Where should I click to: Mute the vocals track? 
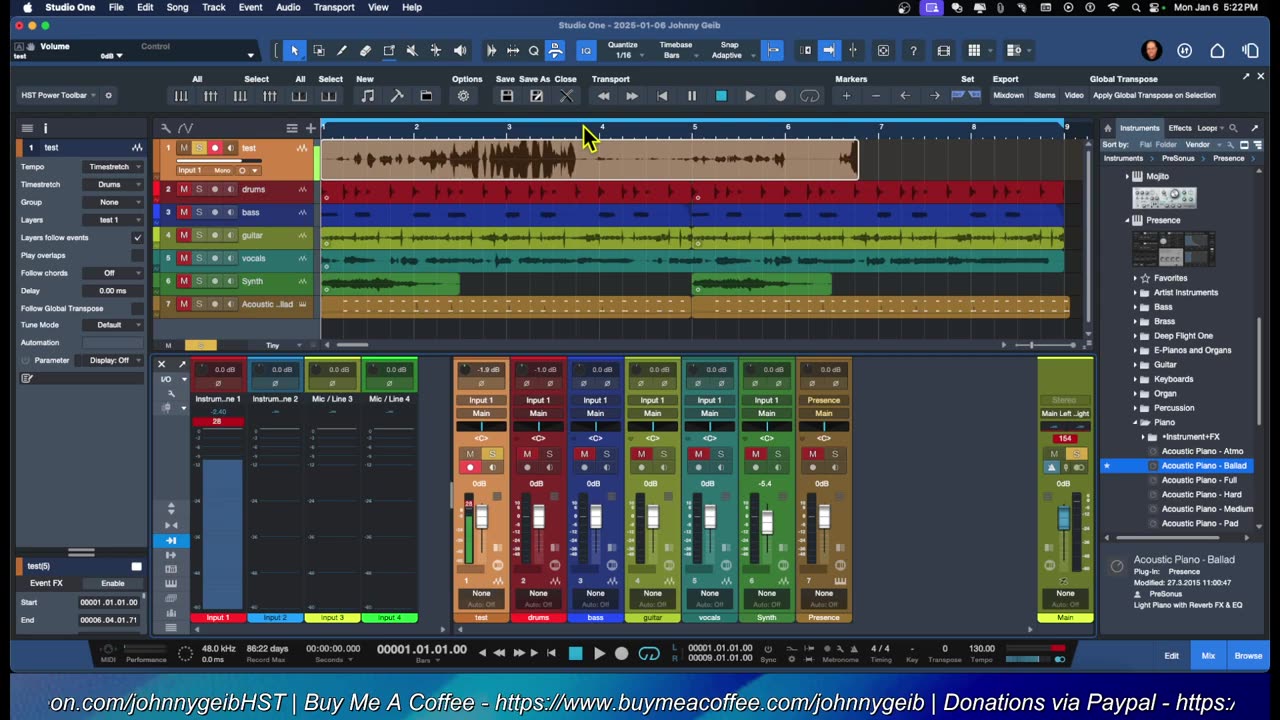coord(183,258)
